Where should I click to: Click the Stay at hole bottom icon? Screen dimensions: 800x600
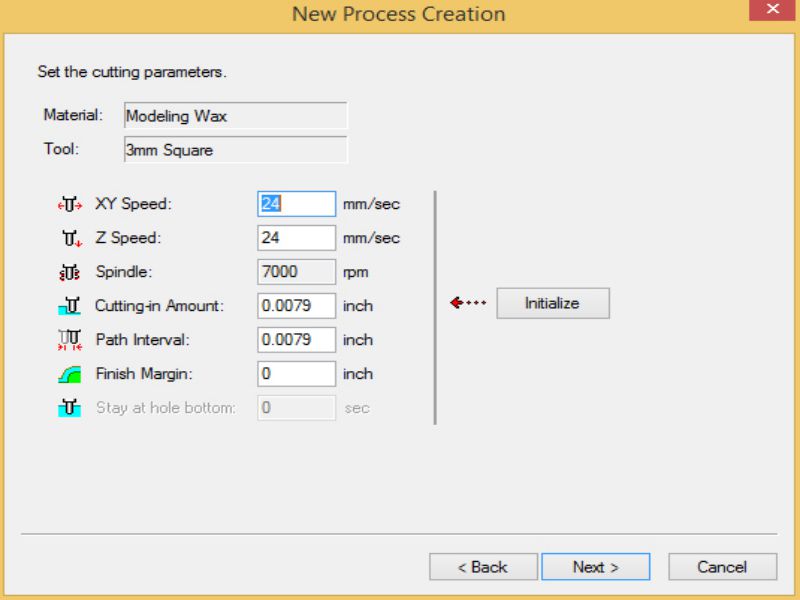click(x=69, y=408)
